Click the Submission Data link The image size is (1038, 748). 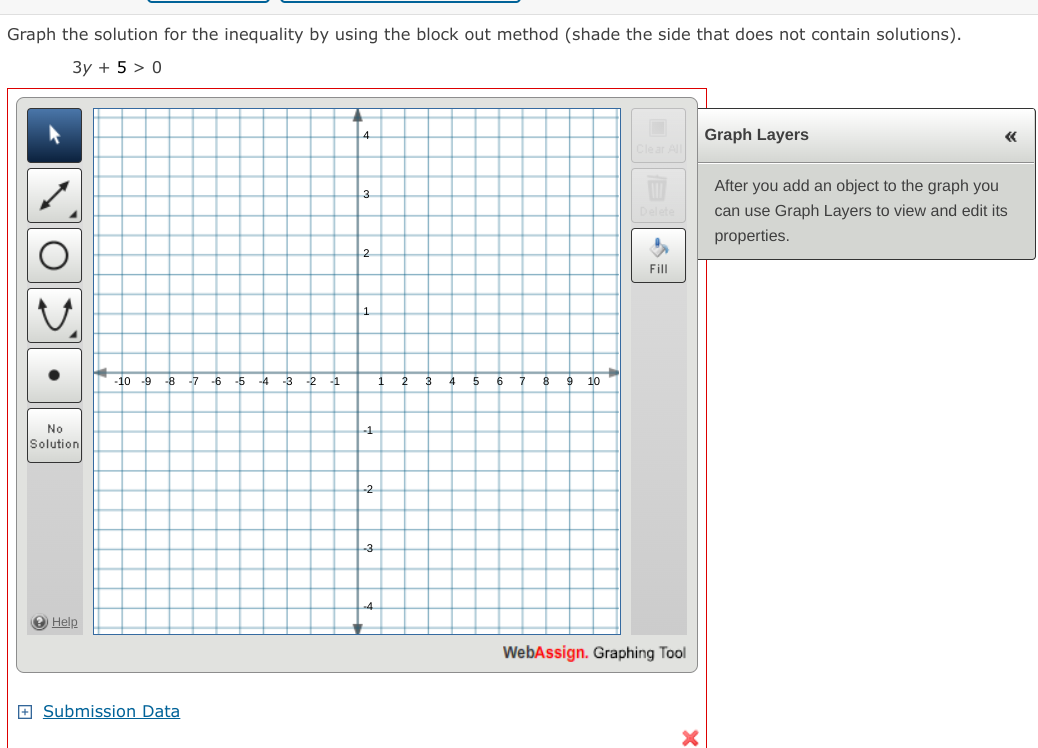[111, 711]
